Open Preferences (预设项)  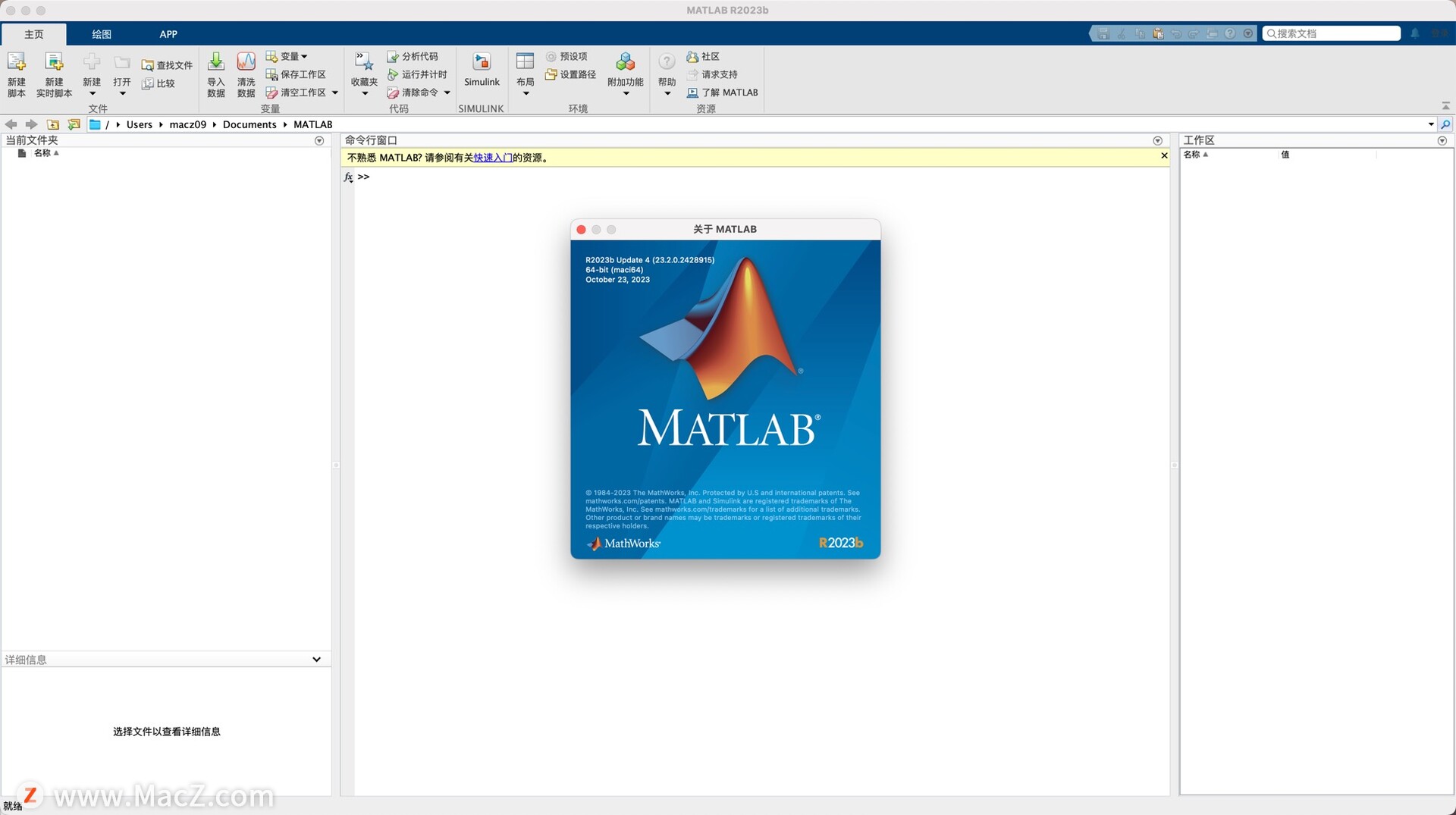point(566,57)
